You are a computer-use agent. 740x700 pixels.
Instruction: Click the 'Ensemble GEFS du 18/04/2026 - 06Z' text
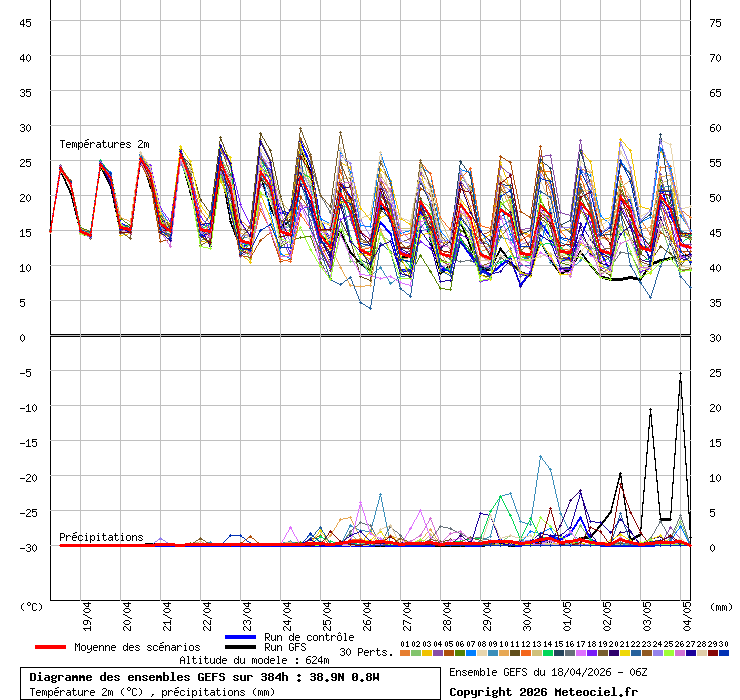click(x=548, y=672)
